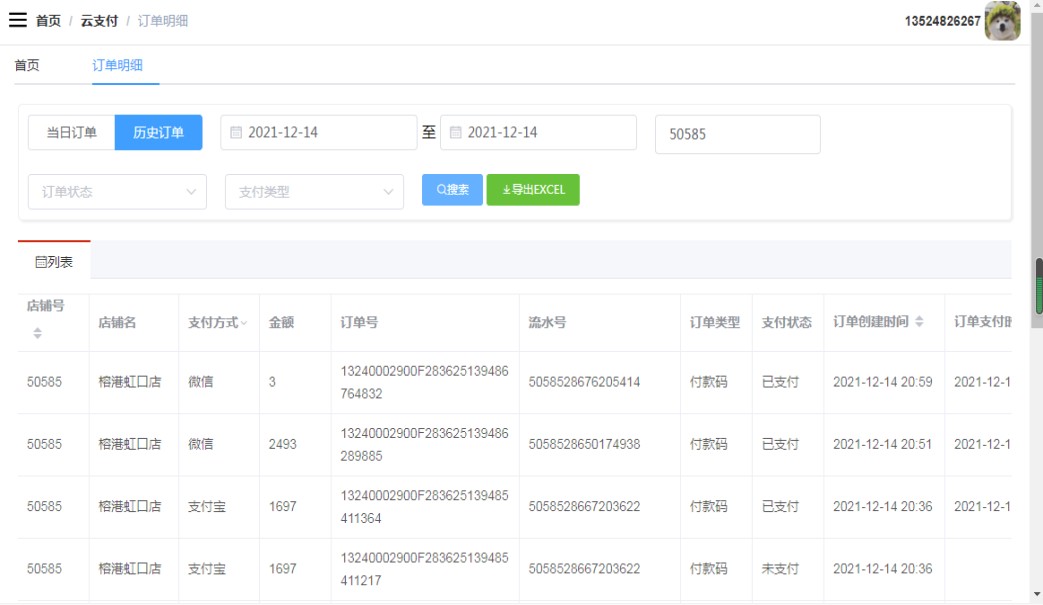Click the 搜索 search button
The height and width of the screenshot is (605, 1043).
[x=452, y=190]
